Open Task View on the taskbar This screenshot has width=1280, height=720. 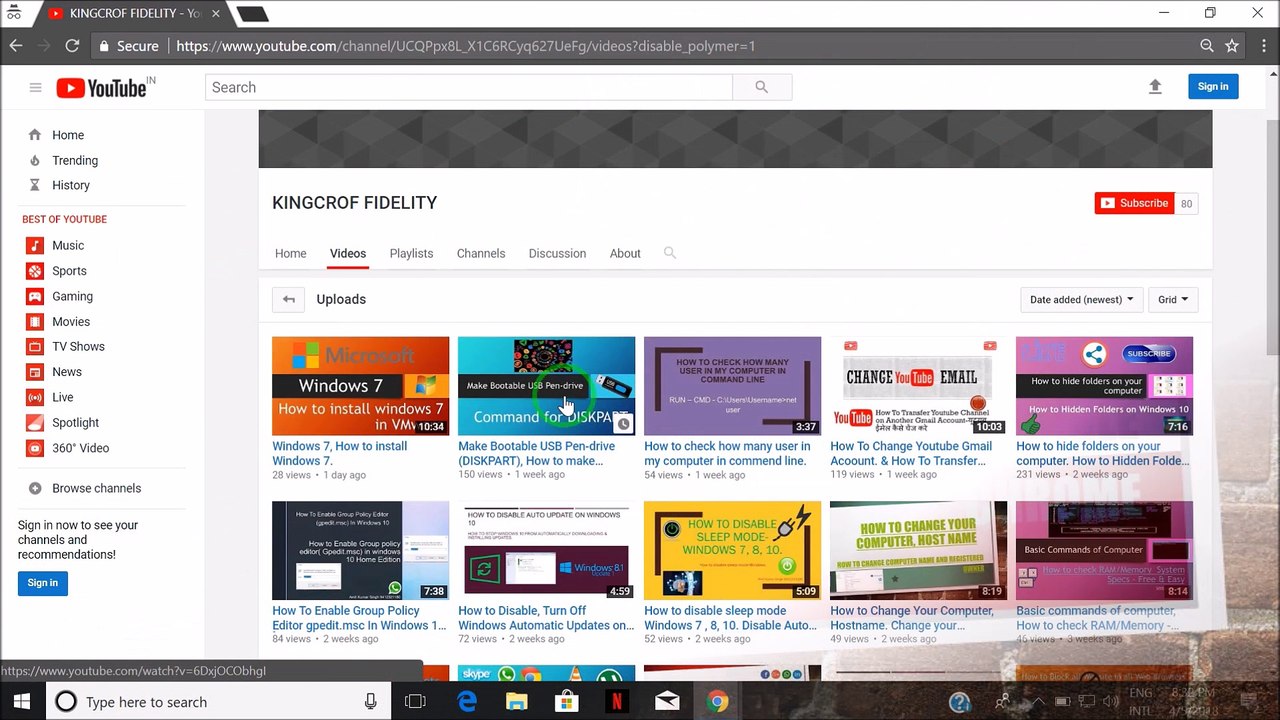[415, 702]
